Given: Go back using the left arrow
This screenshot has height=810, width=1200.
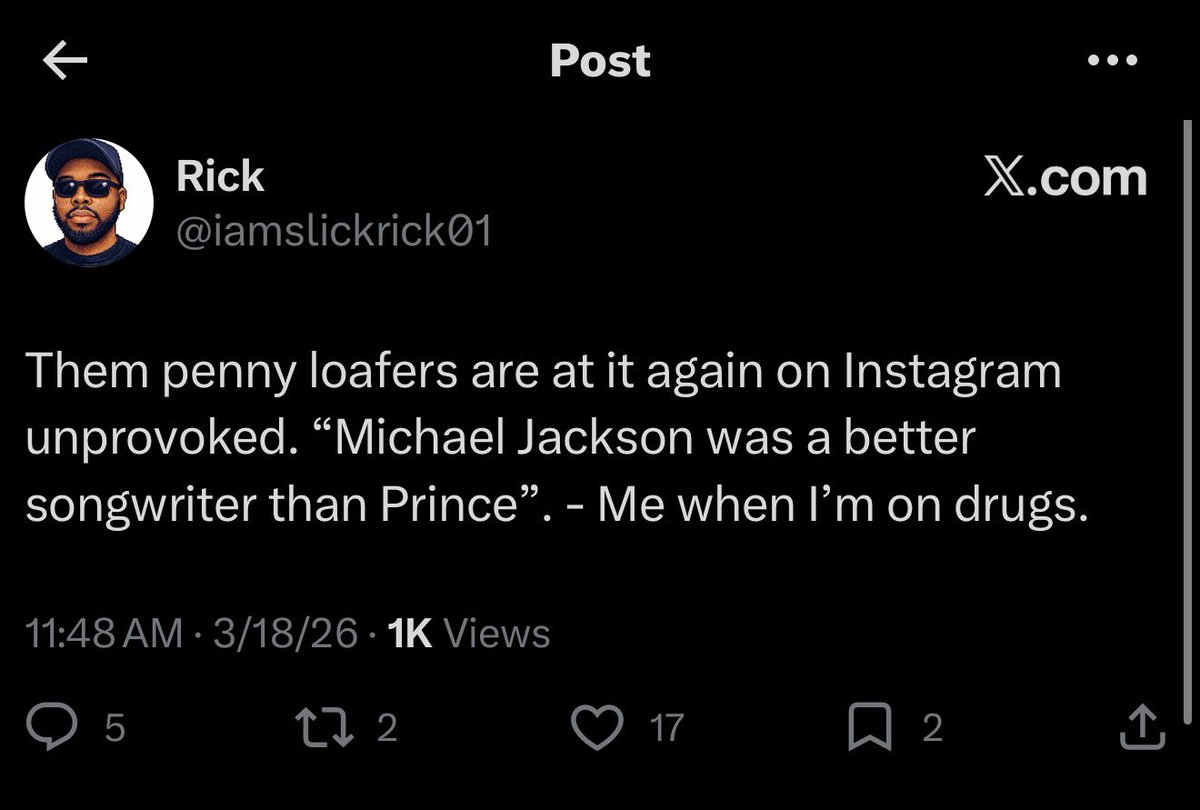Looking at the screenshot, I should tap(66, 61).
